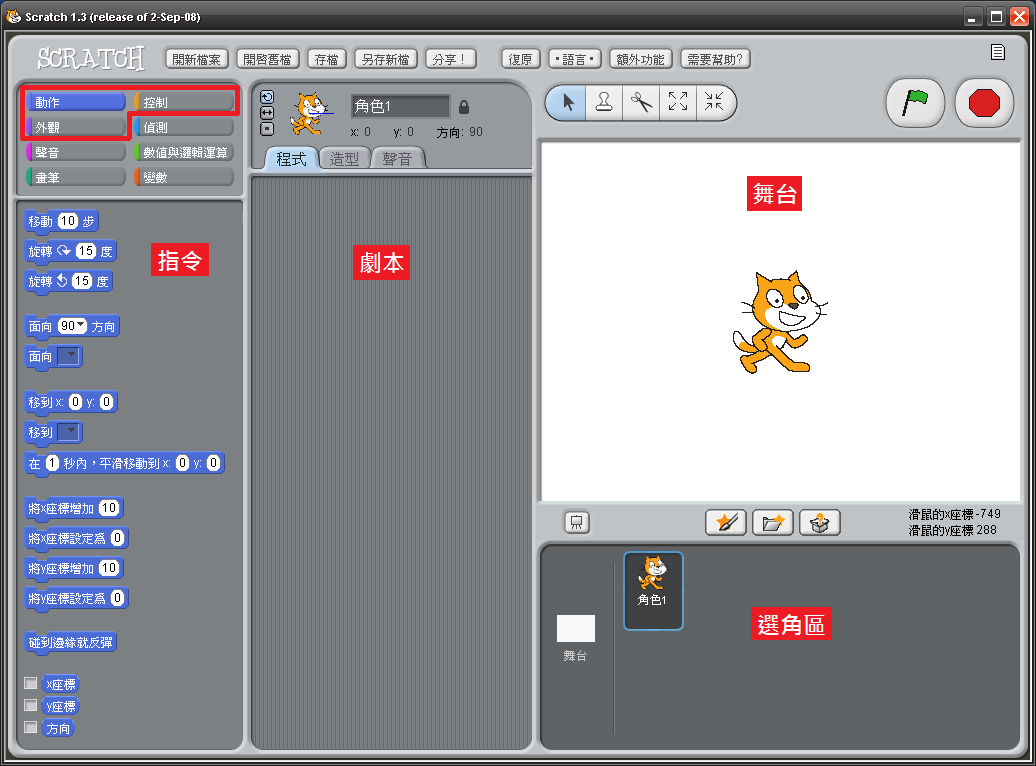The height and width of the screenshot is (766, 1036).
Task: Open the 變數 variables block category
Action: 184,177
